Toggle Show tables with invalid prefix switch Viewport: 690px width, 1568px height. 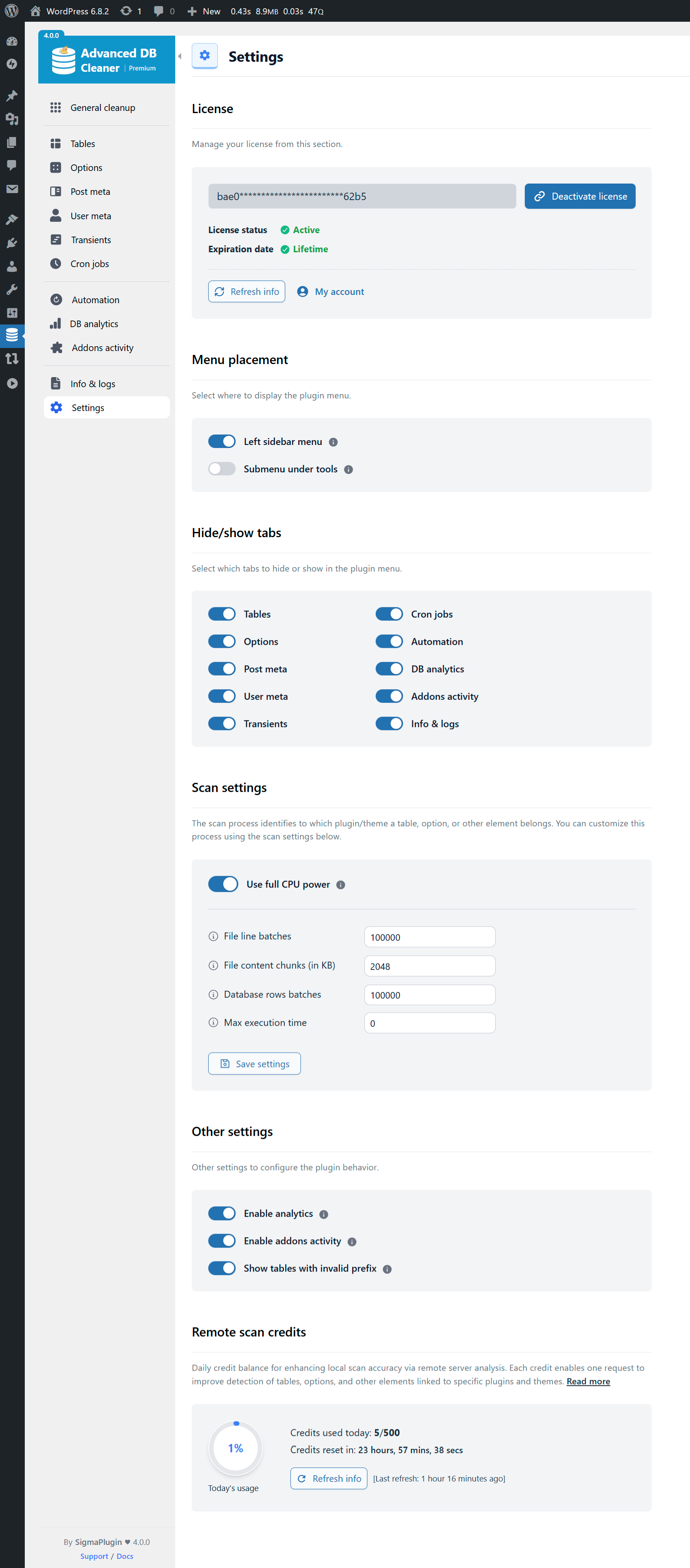(221, 1268)
